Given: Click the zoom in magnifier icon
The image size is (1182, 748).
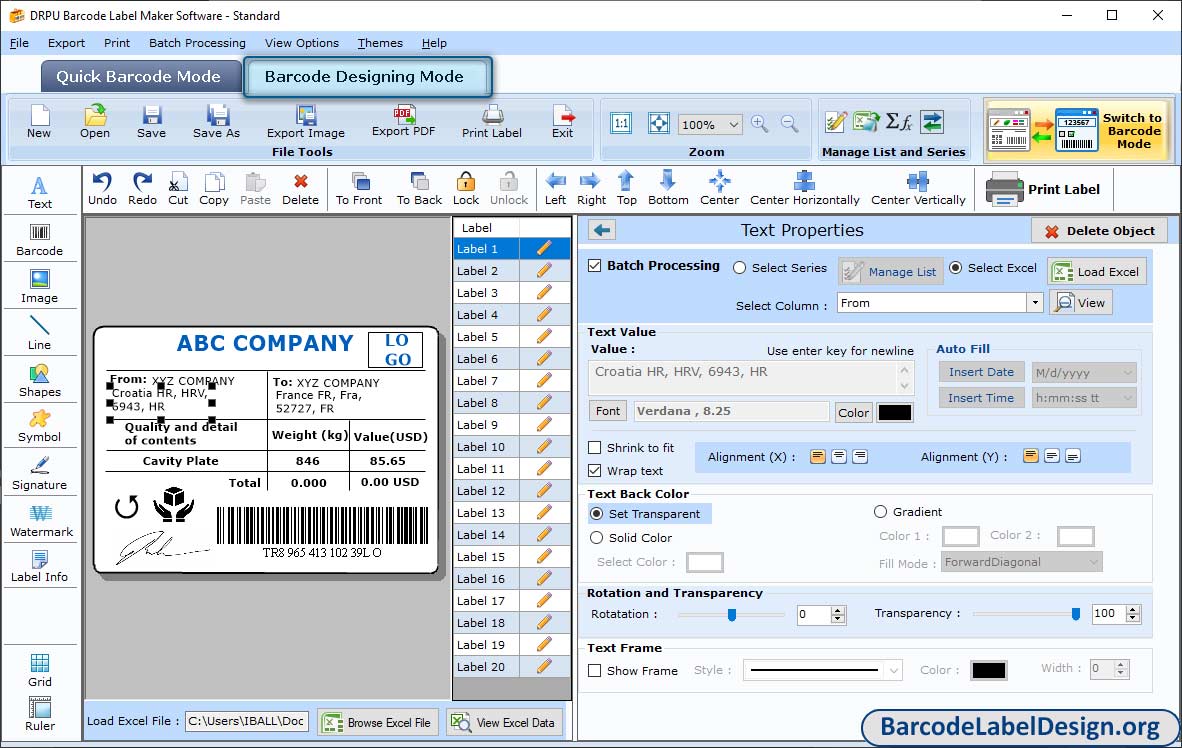Looking at the screenshot, I should tap(760, 124).
